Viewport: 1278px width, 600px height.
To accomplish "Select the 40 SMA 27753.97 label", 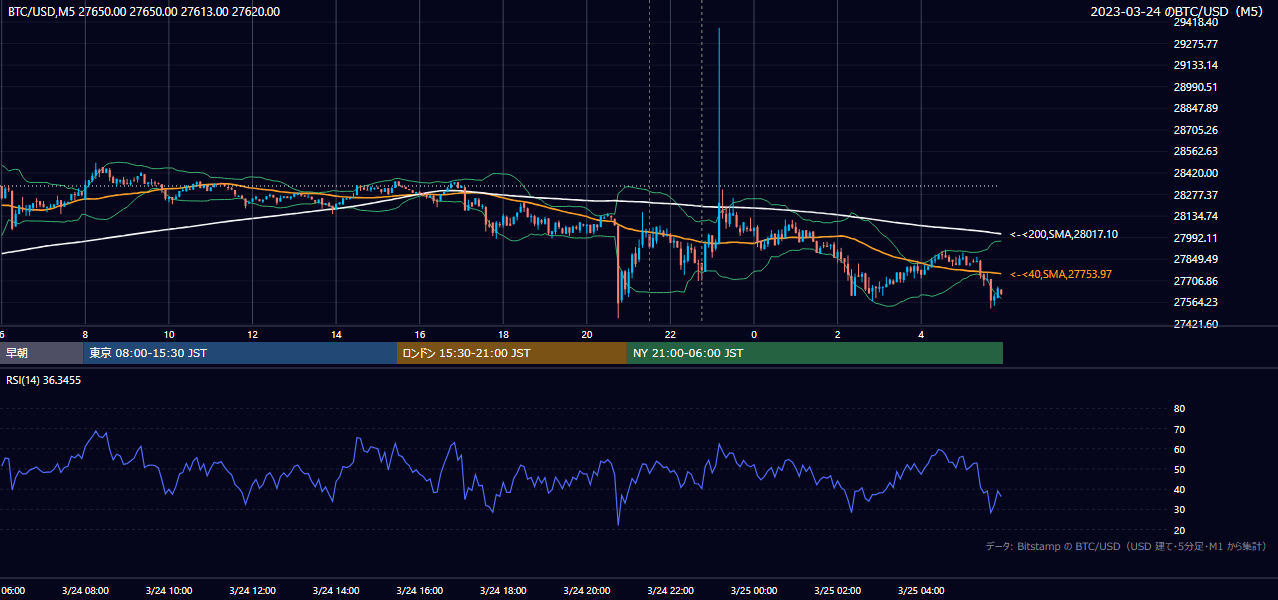I will [x=1061, y=274].
